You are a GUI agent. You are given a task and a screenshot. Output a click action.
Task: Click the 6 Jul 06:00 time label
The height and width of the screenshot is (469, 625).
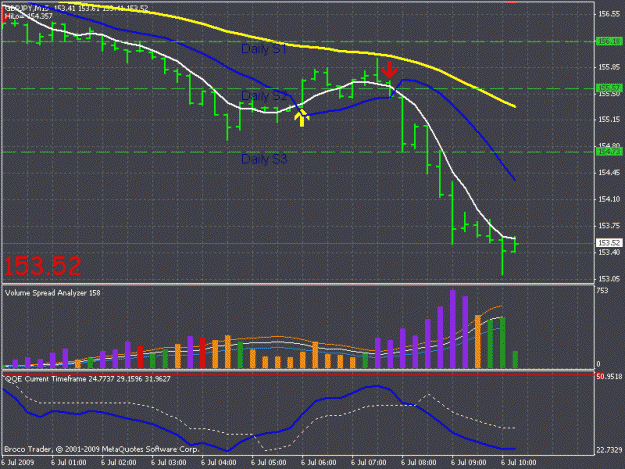tap(318, 463)
